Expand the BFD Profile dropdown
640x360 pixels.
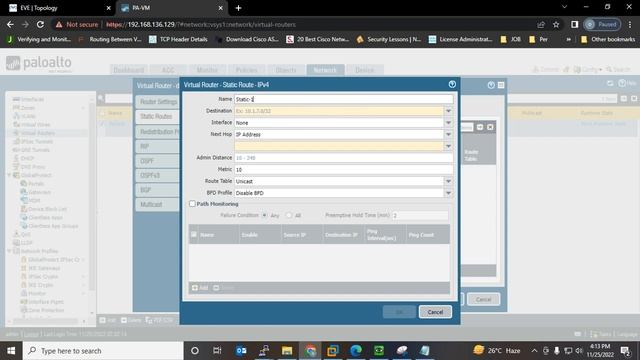(448, 193)
